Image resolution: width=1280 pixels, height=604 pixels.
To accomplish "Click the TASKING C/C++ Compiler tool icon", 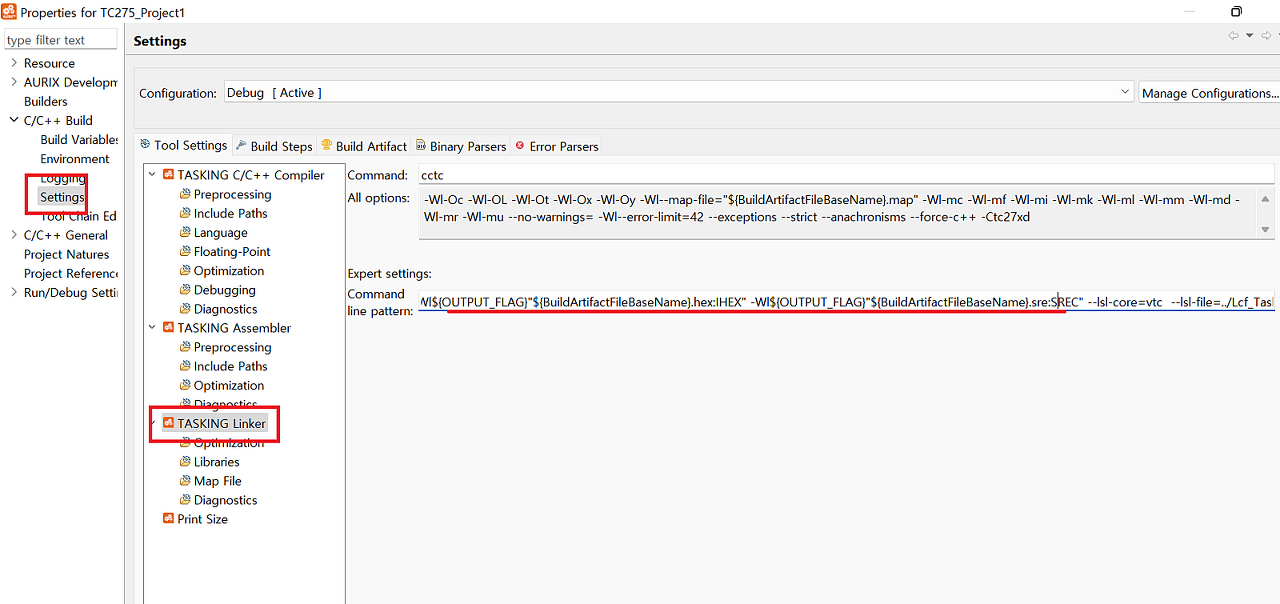I will (169, 175).
